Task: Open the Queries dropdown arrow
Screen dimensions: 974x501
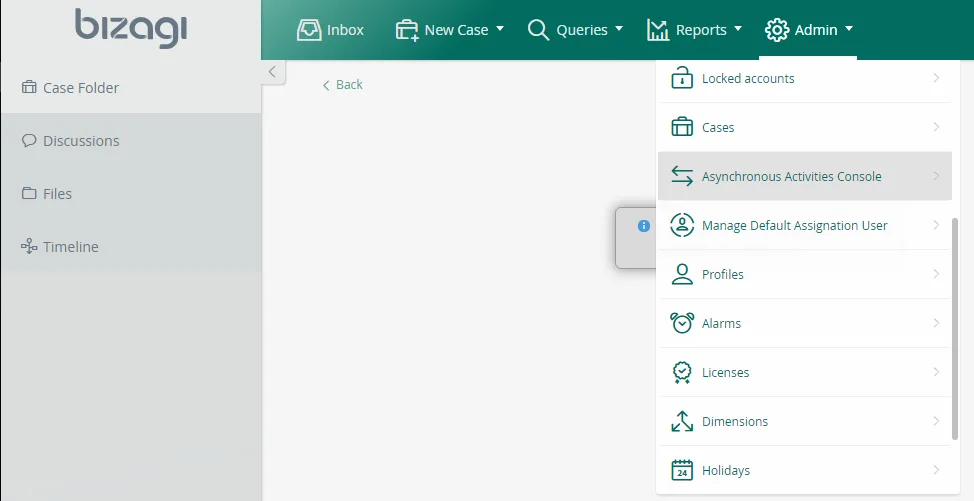Action: 619,29
